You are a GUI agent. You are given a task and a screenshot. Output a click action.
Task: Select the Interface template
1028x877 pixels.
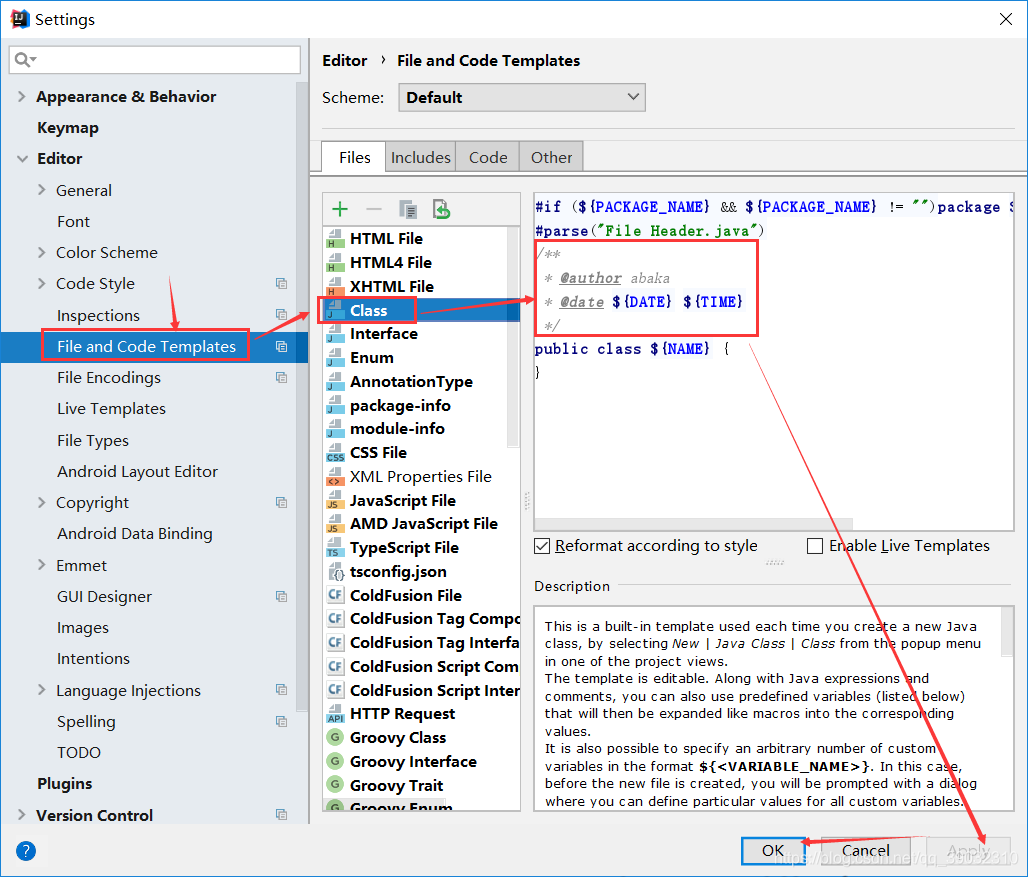pyautogui.click(x=422, y=334)
